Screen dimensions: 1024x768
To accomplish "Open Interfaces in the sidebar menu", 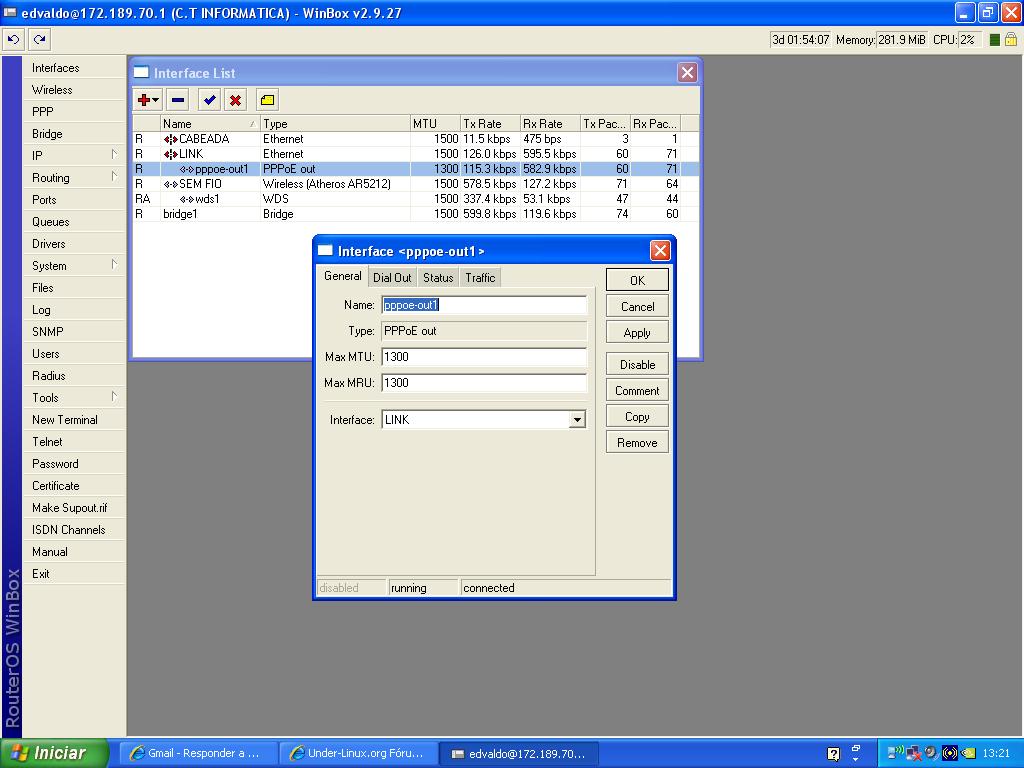I will coord(74,68).
